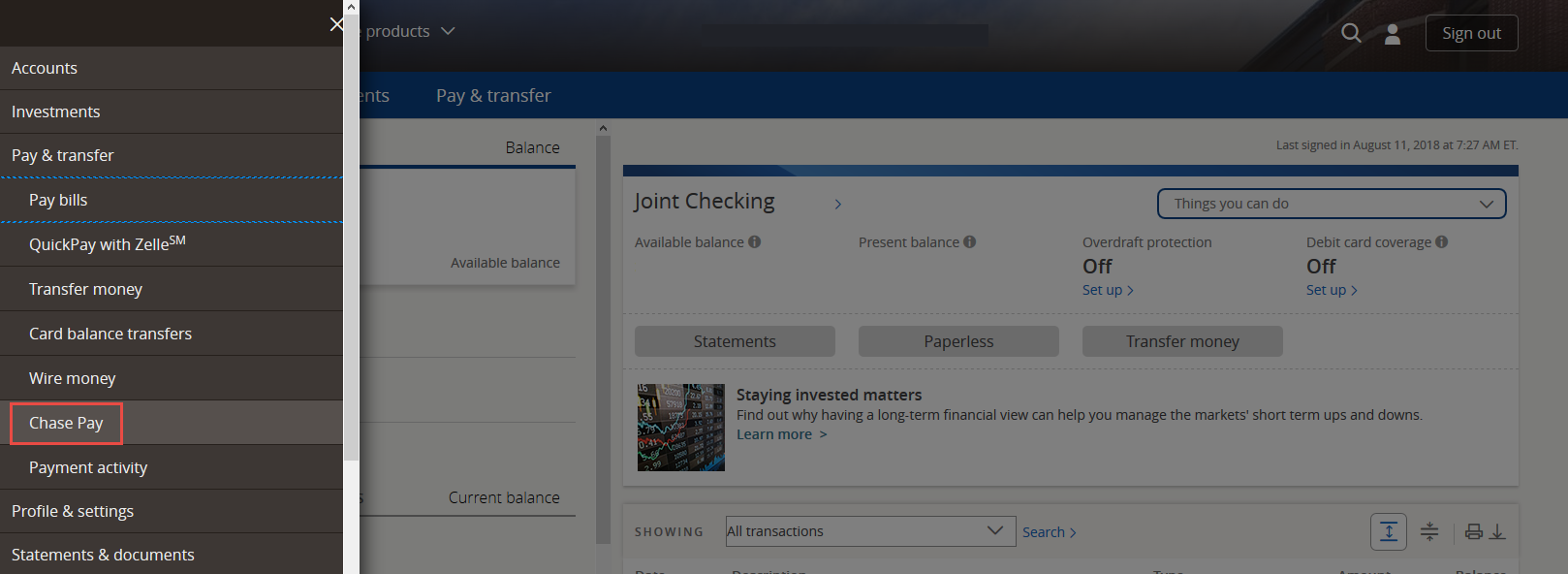Download transactions with the download arrow icon

tap(1497, 531)
